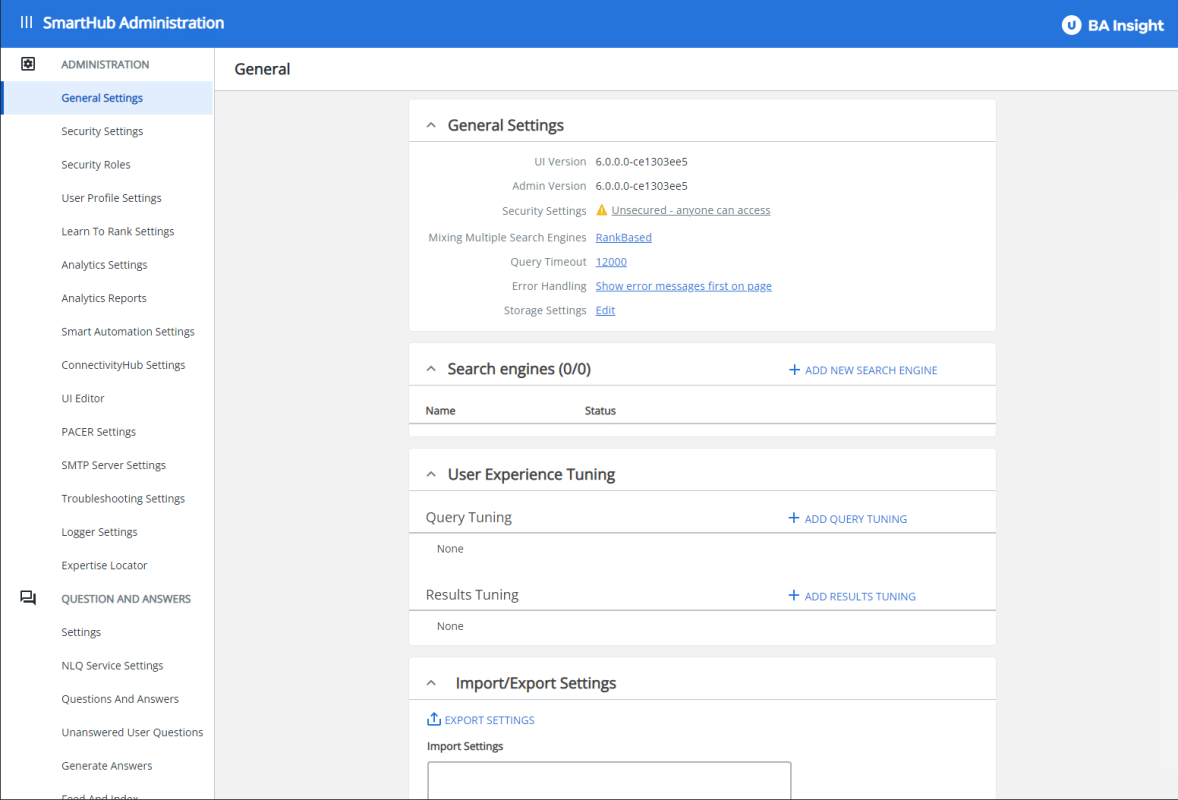Click the 12000 Query Timeout link

click(x=611, y=262)
